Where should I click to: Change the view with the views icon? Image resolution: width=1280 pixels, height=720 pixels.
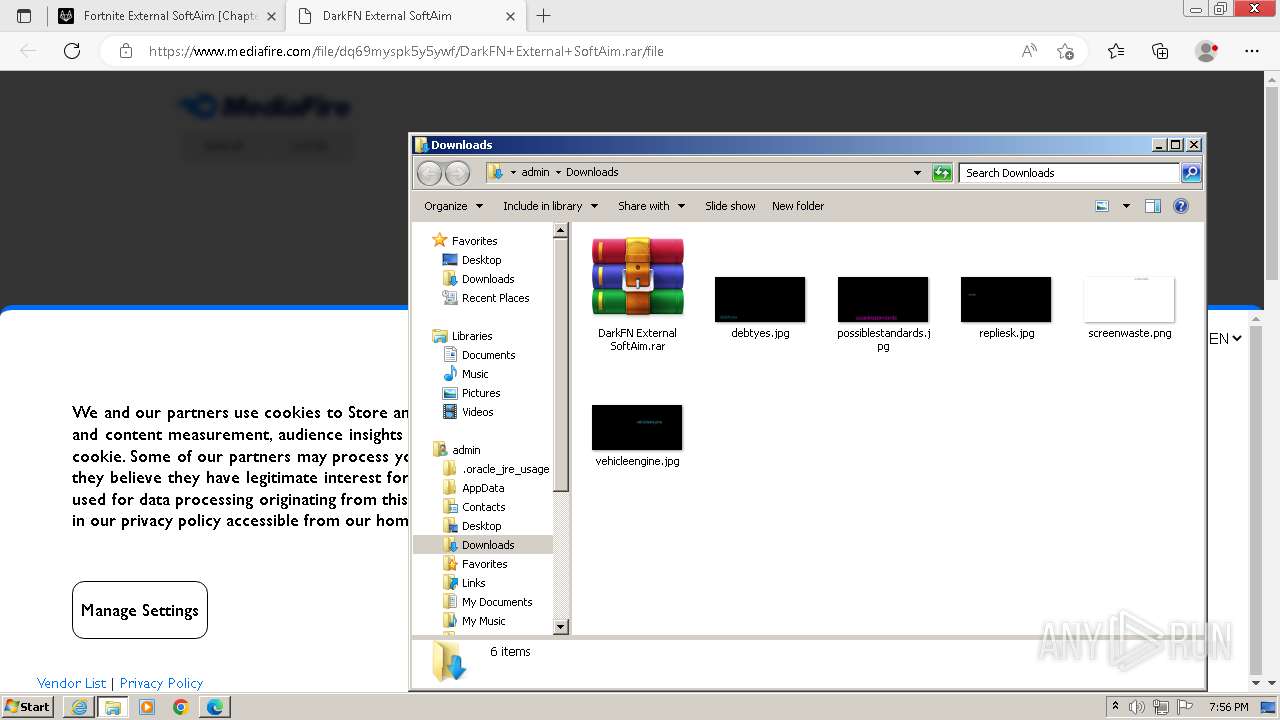(x=1102, y=206)
